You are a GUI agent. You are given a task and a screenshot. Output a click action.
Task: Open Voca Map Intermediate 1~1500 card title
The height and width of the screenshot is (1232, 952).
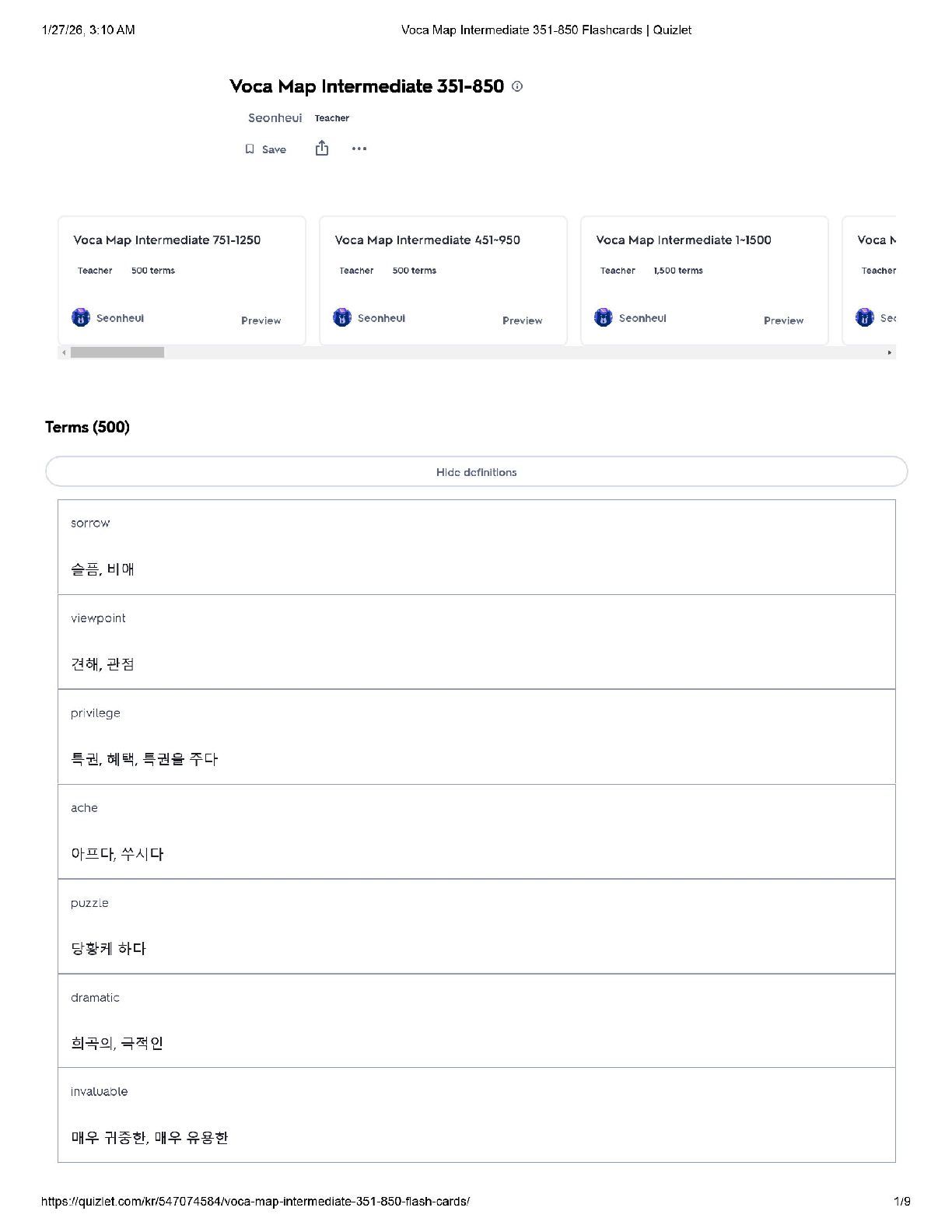tap(683, 240)
